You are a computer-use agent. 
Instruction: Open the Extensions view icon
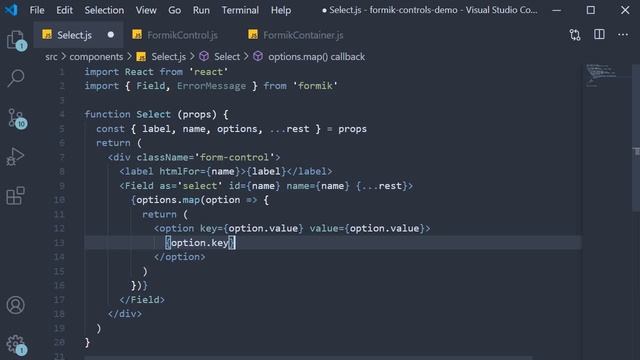point(16,196)
